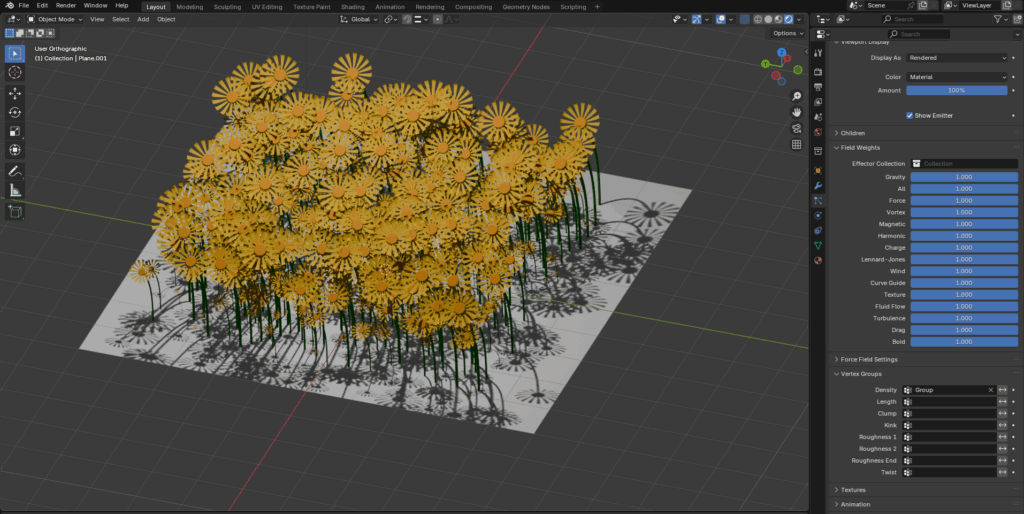
Task: Open the Object properties tab
Action: click(x=818, y=170)
